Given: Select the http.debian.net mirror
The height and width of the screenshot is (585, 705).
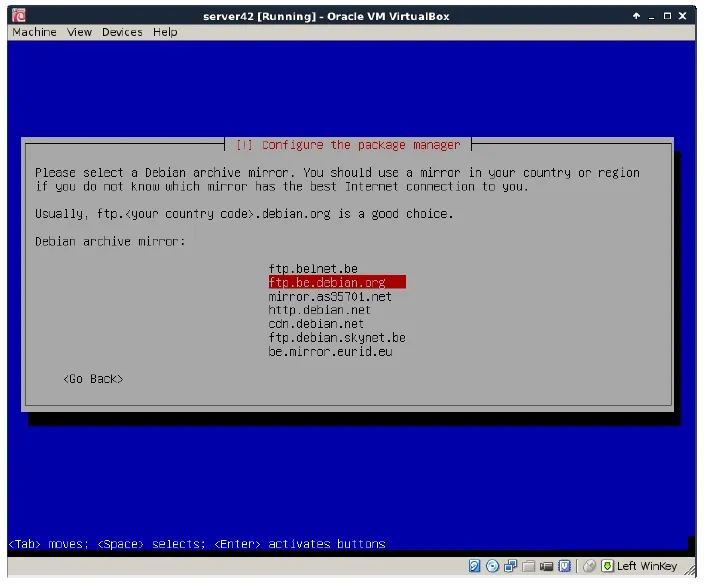Looking at the screenshot, I should (x=319, y=310).
